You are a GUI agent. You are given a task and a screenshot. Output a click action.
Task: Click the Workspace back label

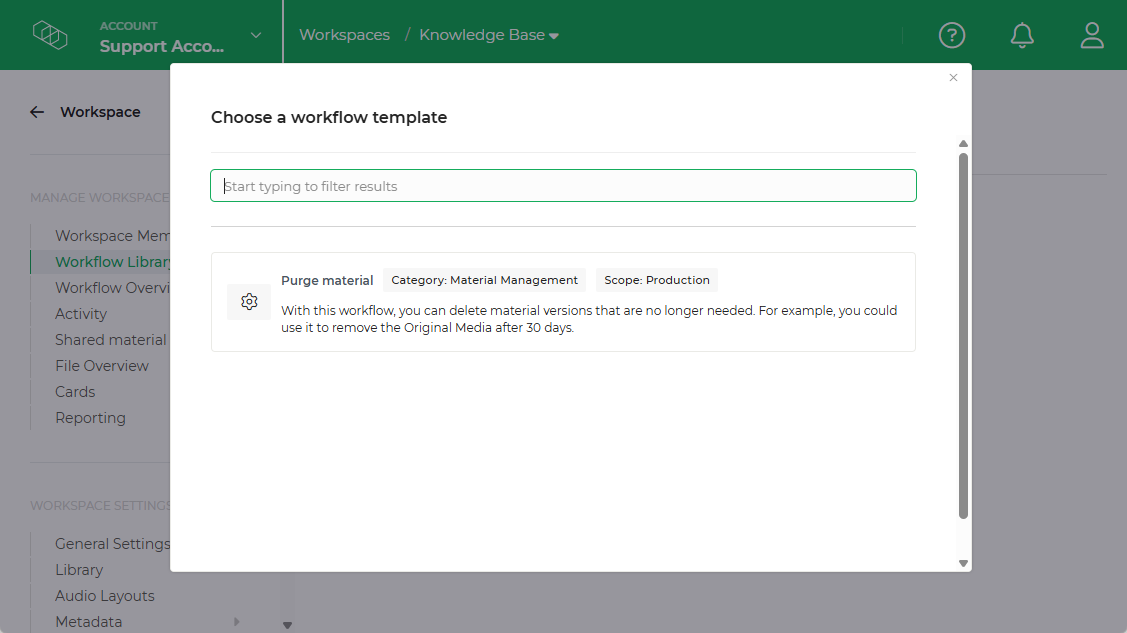click(101, 112)
